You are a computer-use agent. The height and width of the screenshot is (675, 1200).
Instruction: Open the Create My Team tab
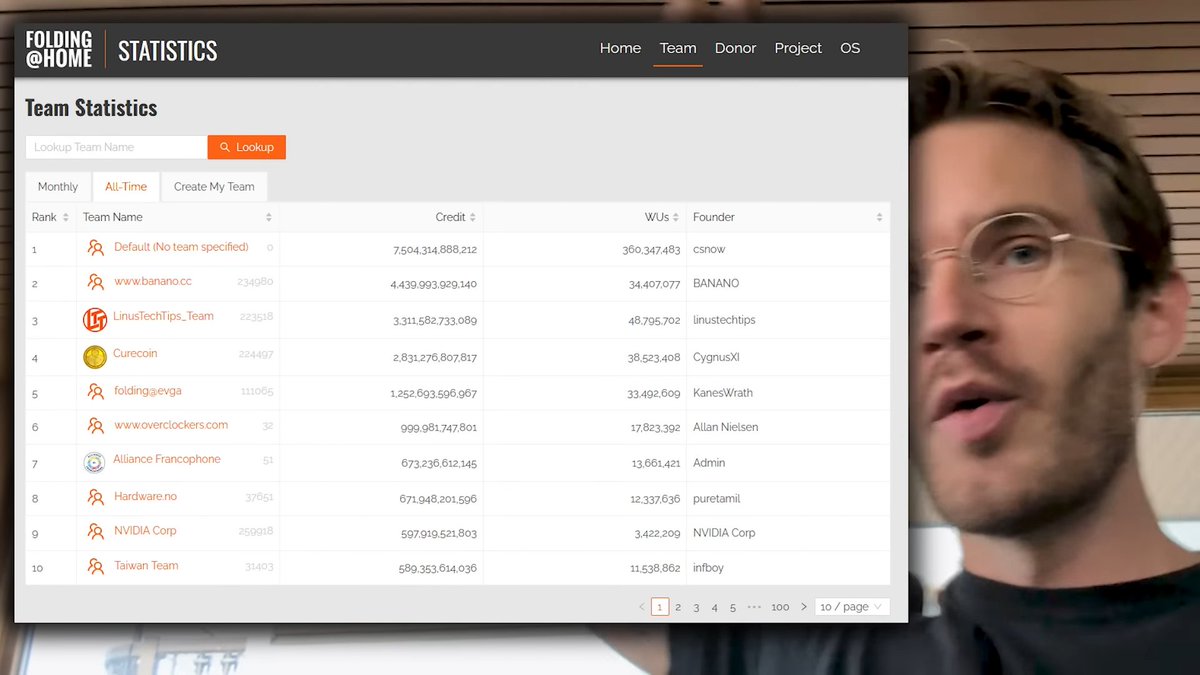[x=214, y=187]
